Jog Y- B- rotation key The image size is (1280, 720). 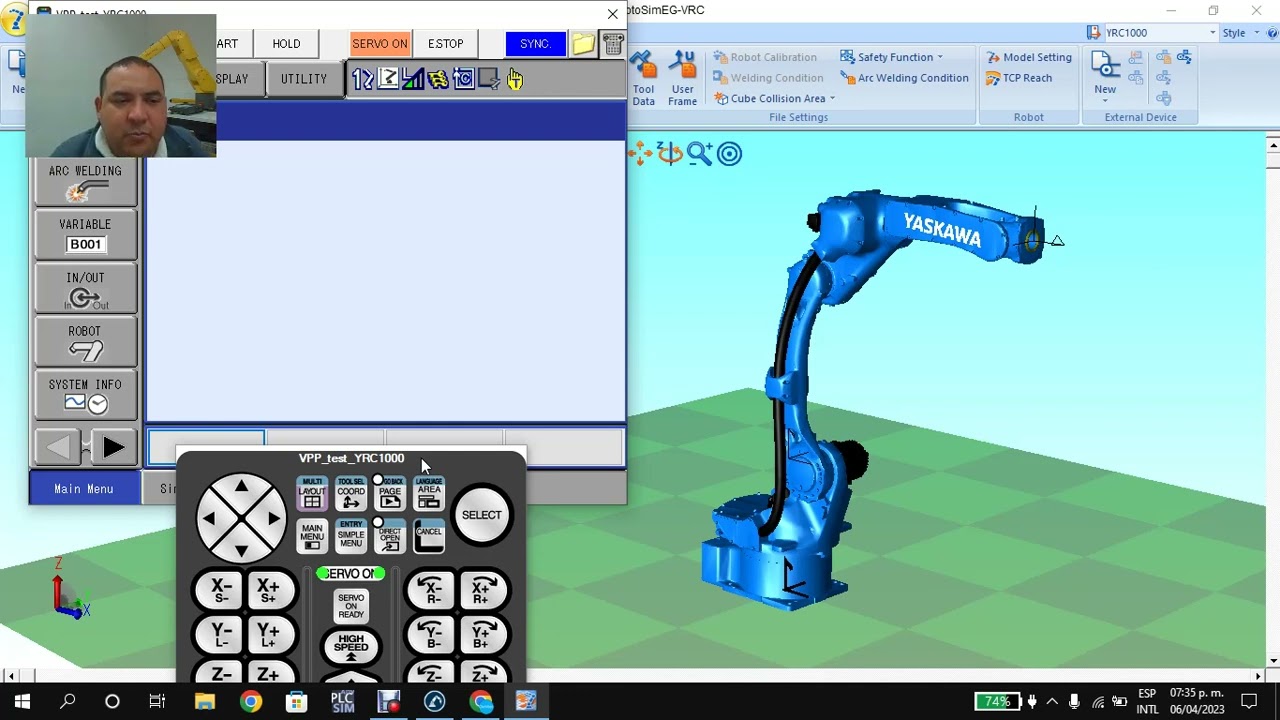[x=431, y=634]
